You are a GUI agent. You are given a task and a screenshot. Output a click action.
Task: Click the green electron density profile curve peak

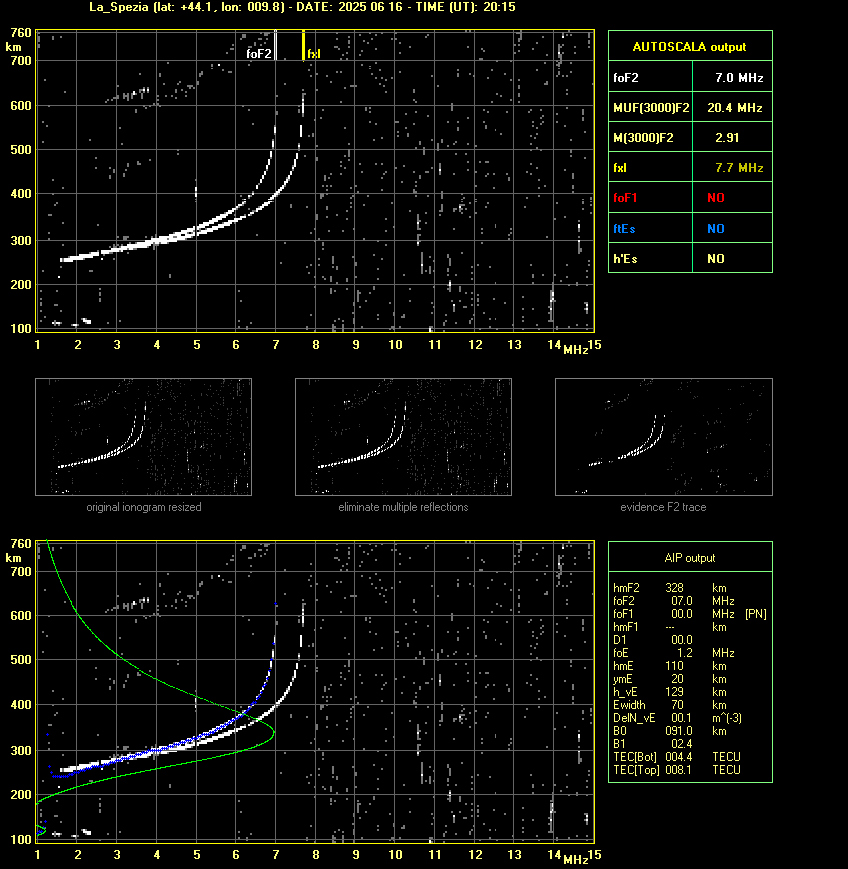[x=273, y=733]
